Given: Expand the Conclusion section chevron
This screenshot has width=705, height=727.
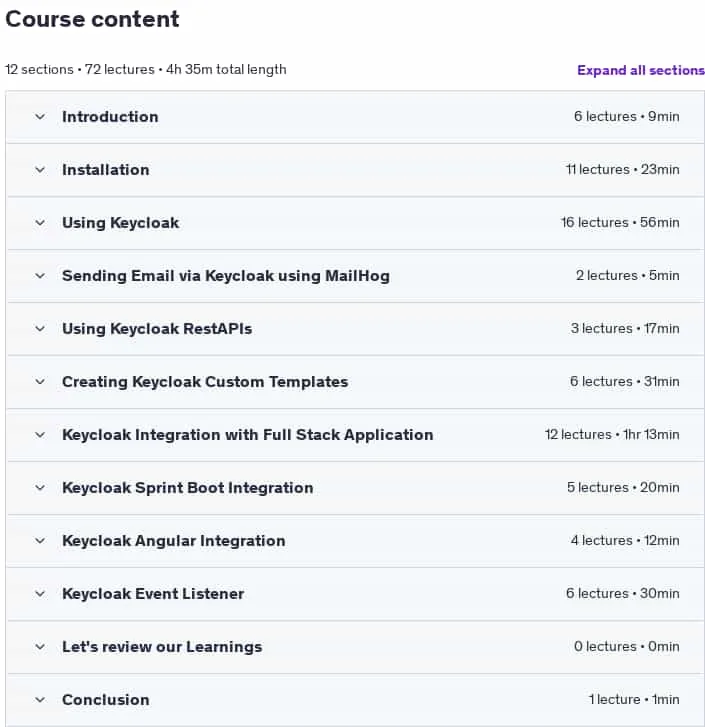Looking at the screenshot, I should click(40, 700).
